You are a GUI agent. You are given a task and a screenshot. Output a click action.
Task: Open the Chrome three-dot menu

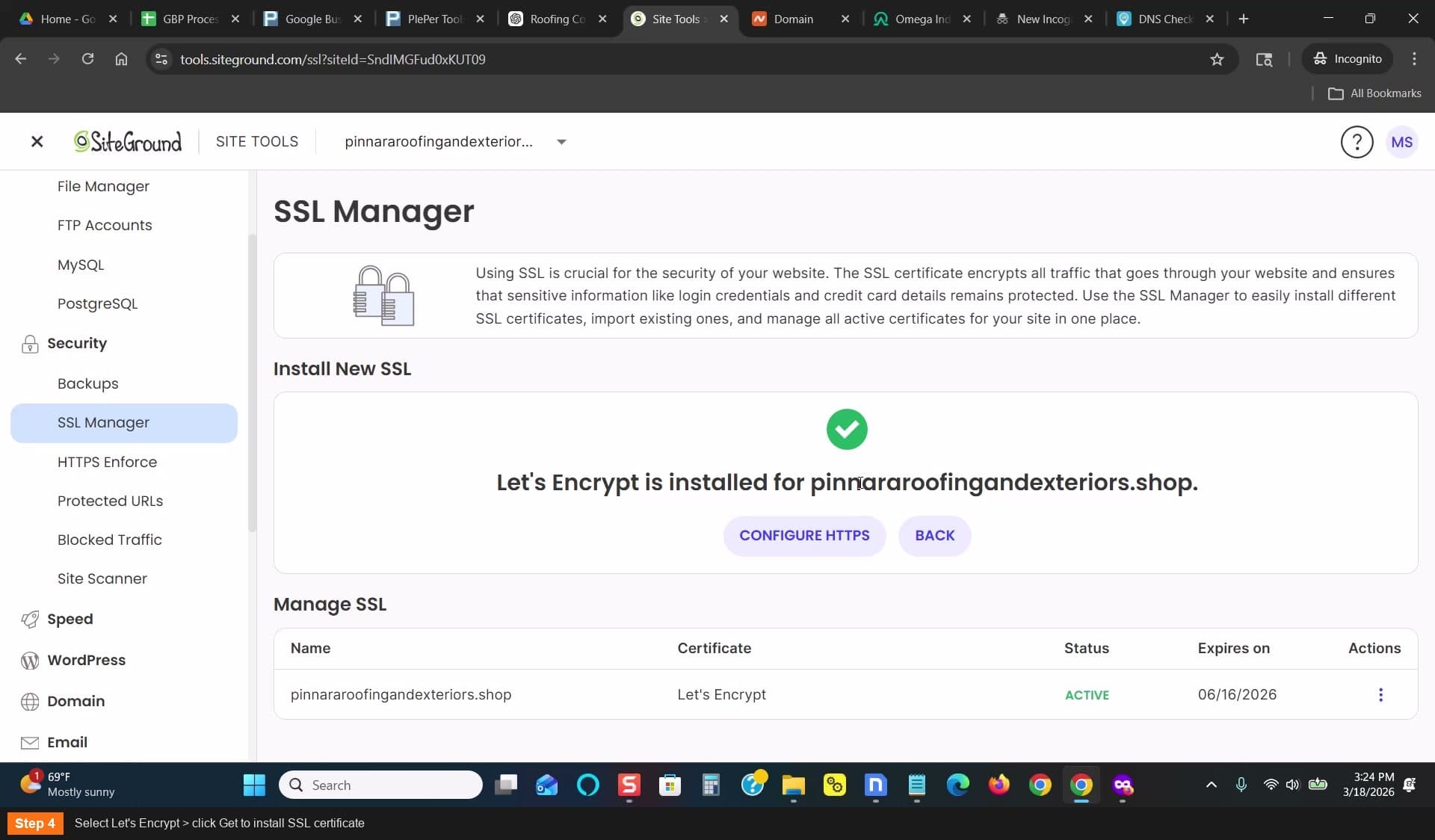tap(1414, 59)
